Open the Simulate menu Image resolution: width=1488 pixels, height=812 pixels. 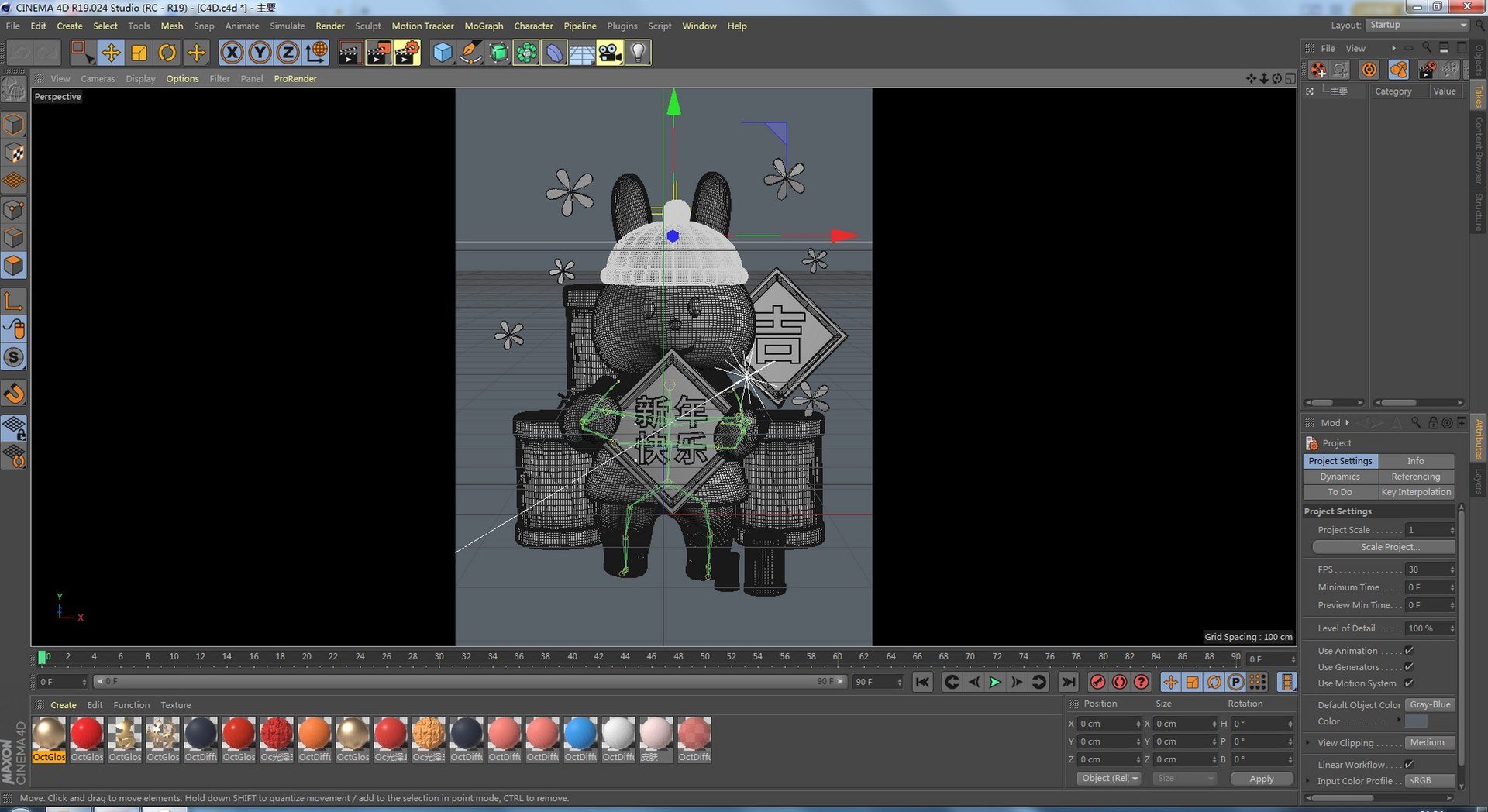point(288,26)
